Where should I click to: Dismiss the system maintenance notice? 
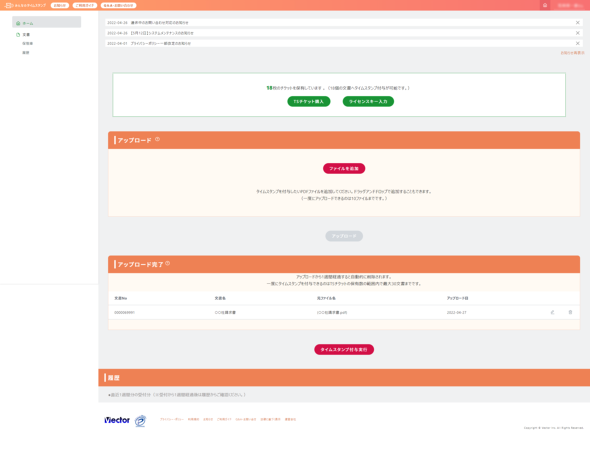[578, 33]
